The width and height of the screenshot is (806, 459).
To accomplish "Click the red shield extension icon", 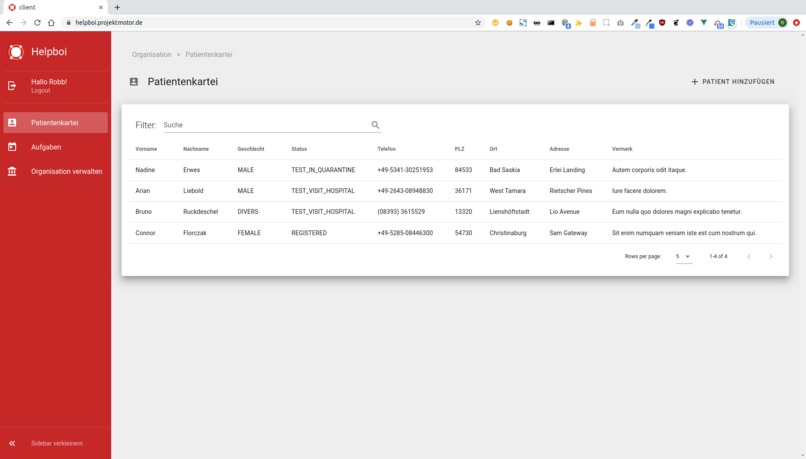I will (662, 23).
